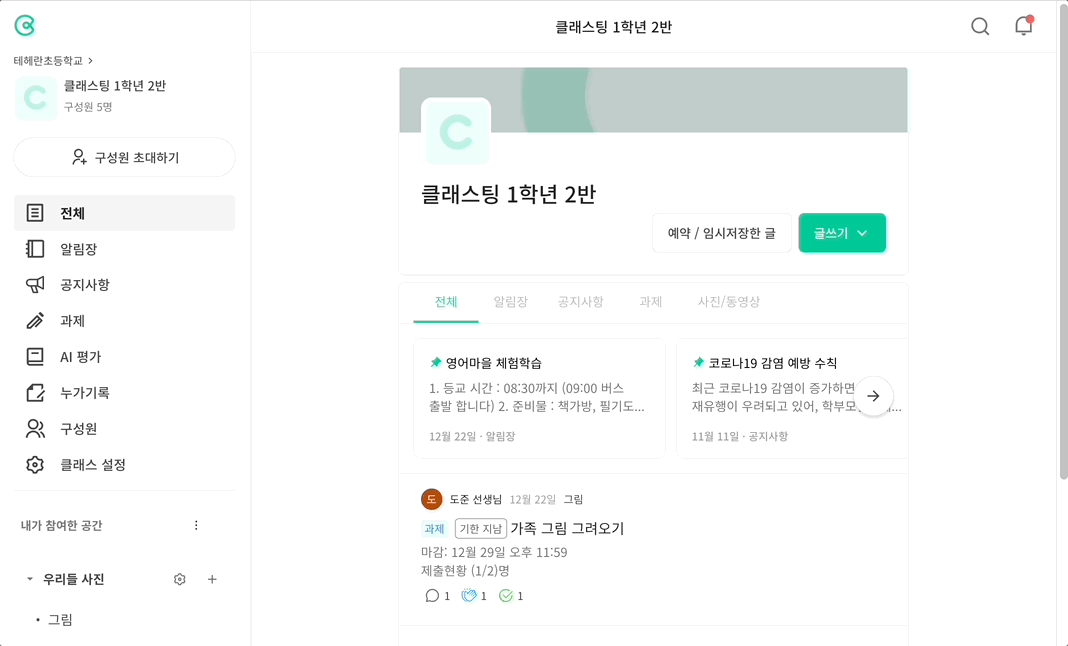Click the Classting logo icon
Screen dimensions: 1068x646
click(25, 26)
